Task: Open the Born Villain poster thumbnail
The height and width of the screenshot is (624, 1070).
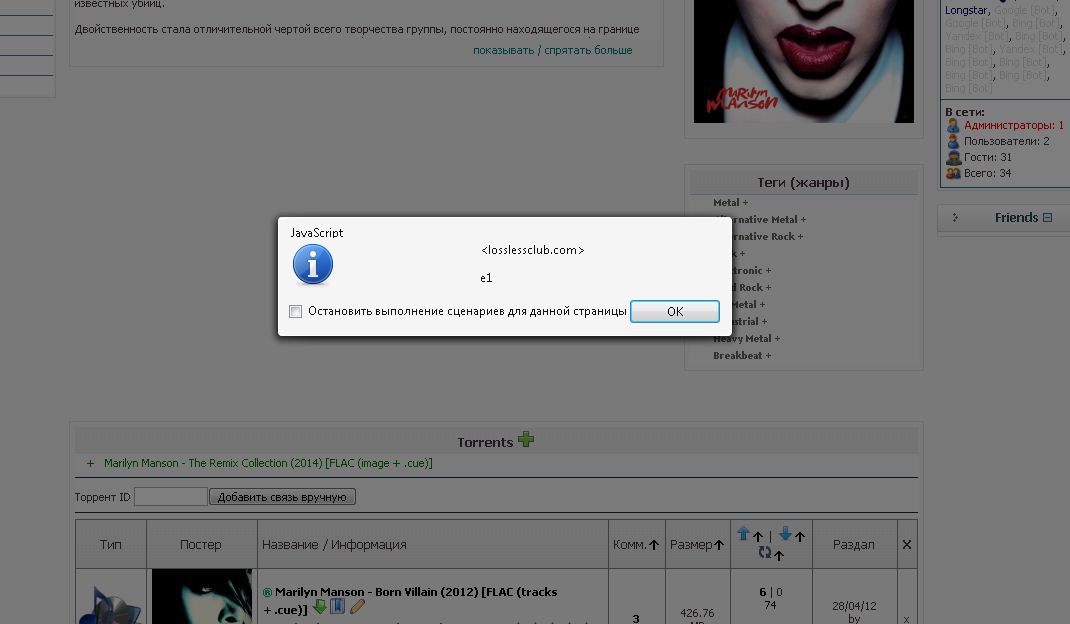Action: (202, 597)
